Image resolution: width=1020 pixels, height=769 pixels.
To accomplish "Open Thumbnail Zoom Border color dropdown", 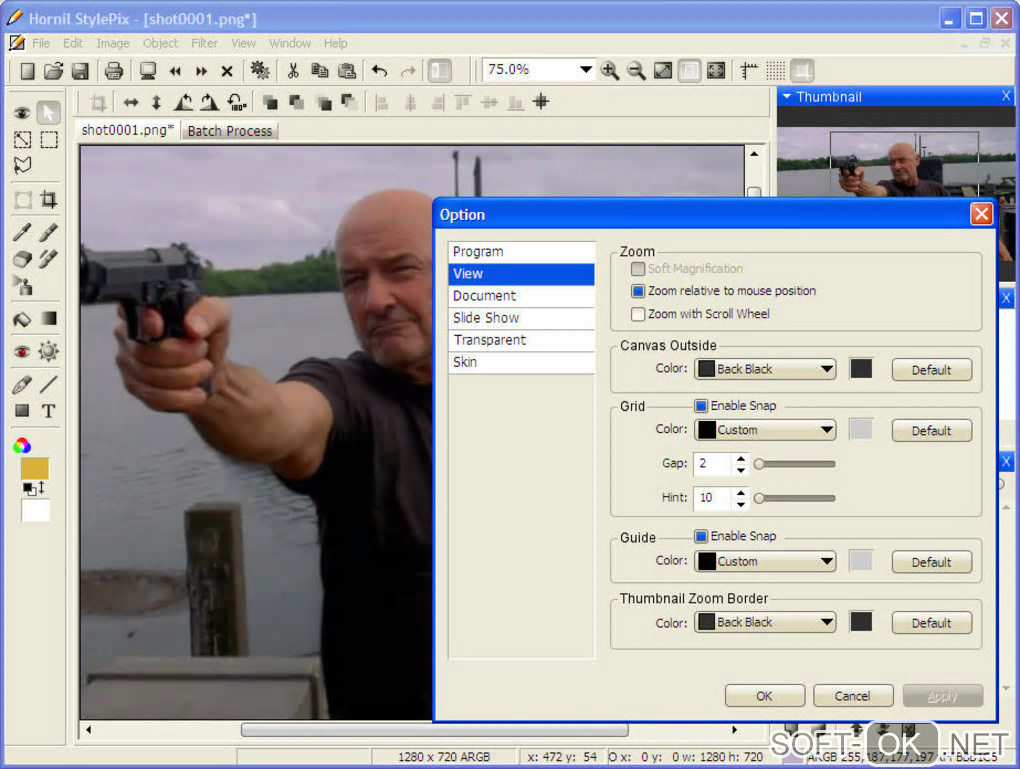I will [765, 622].
